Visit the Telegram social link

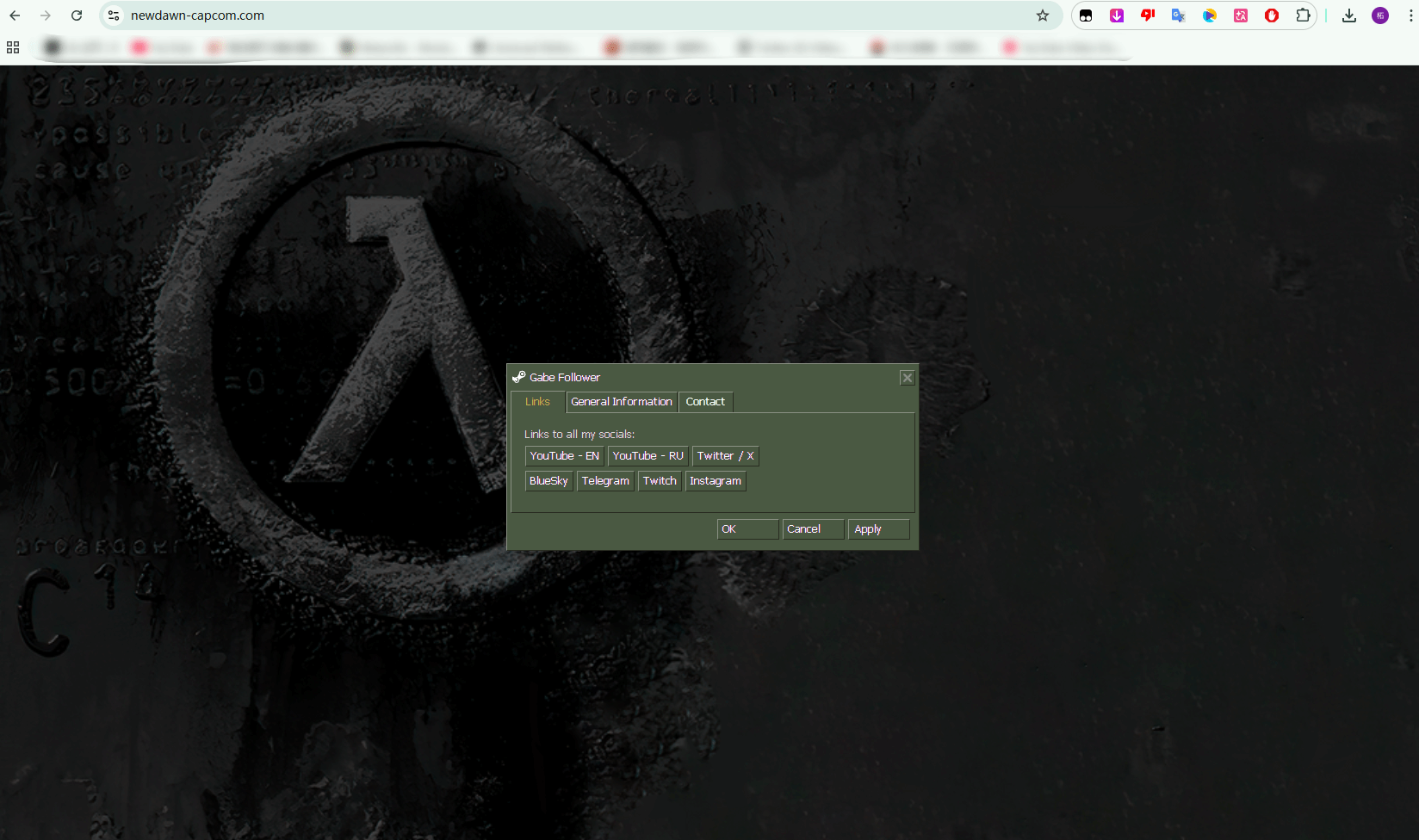point(605,481)
